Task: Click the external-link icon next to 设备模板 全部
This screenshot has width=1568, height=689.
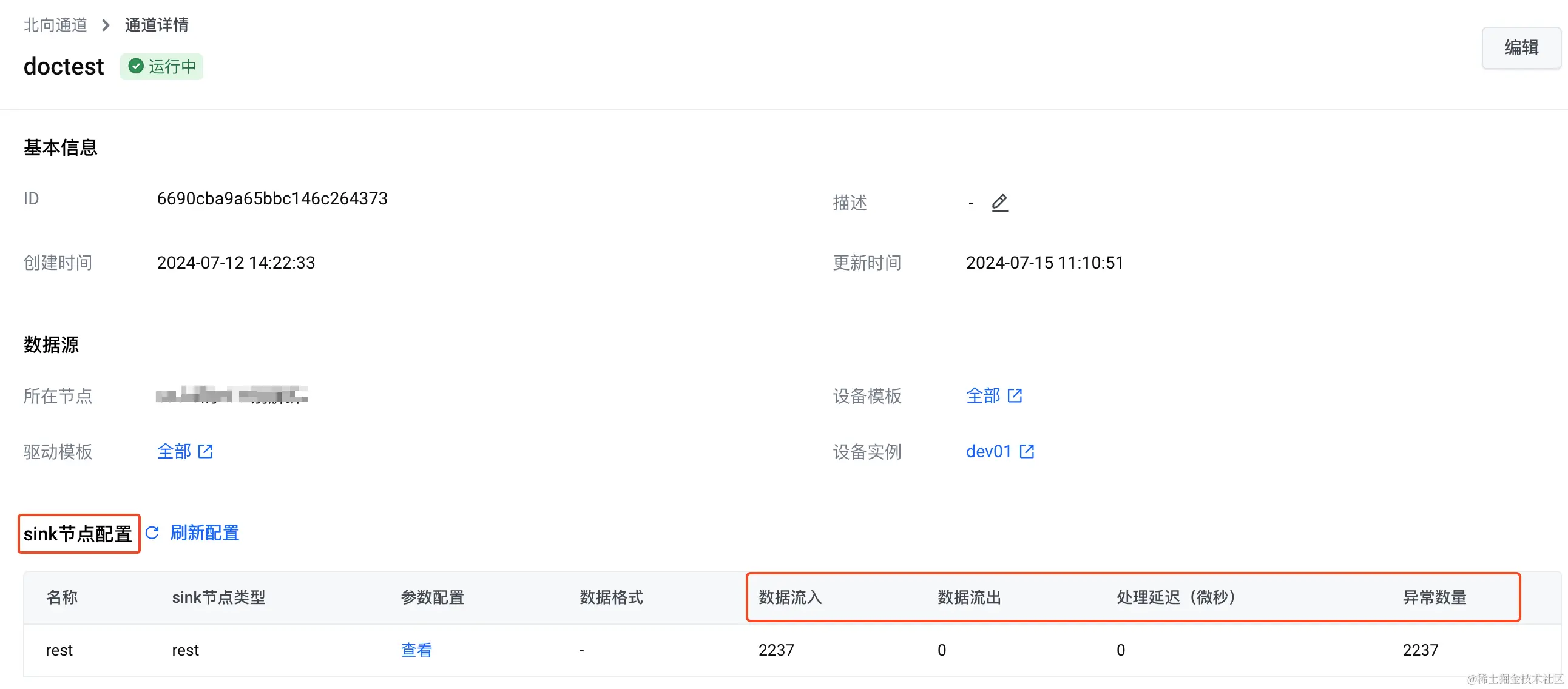Action: click(x=1015, y=395)
